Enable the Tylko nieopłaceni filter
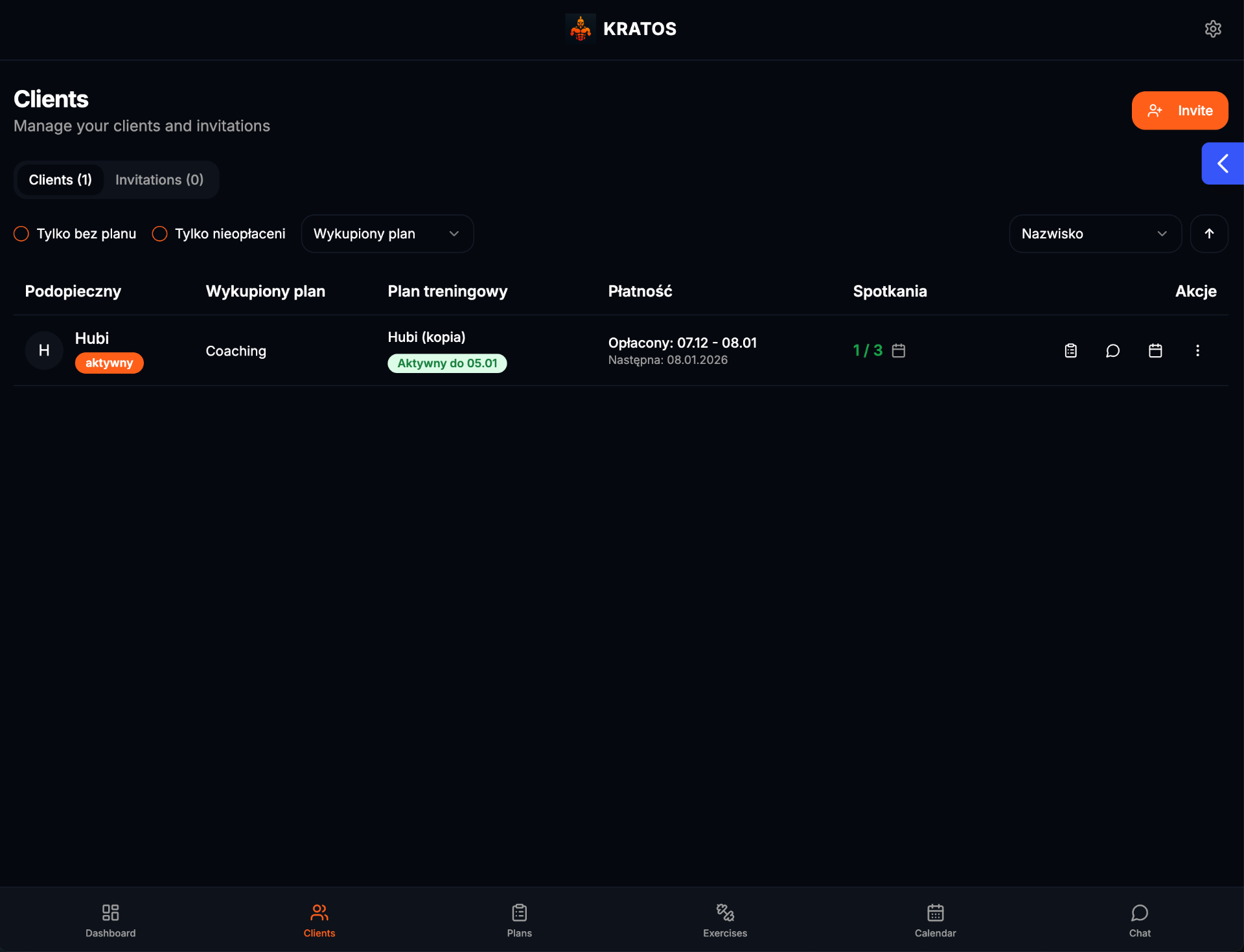Viewport: 1244px width, 952px height. [159, 234]
